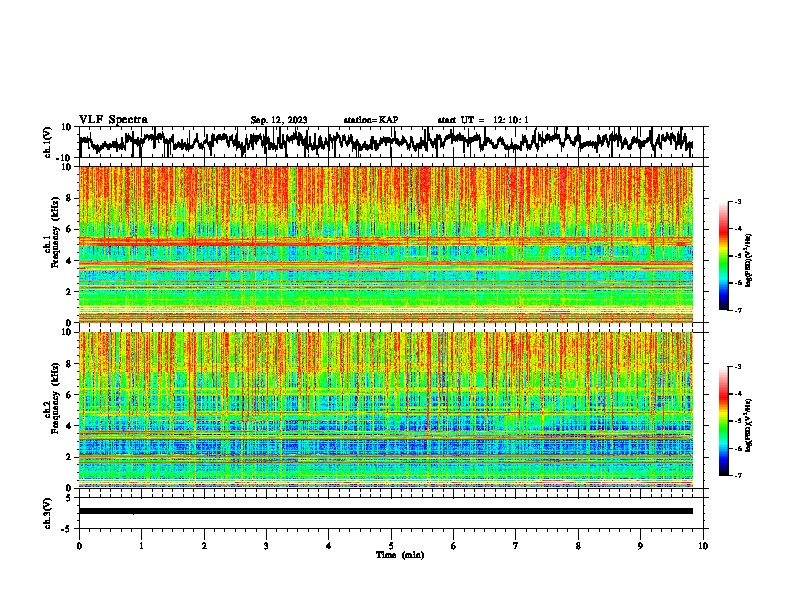
Task: Click the ch.2 spectrogram color scale bar
Action: (723, 421)
